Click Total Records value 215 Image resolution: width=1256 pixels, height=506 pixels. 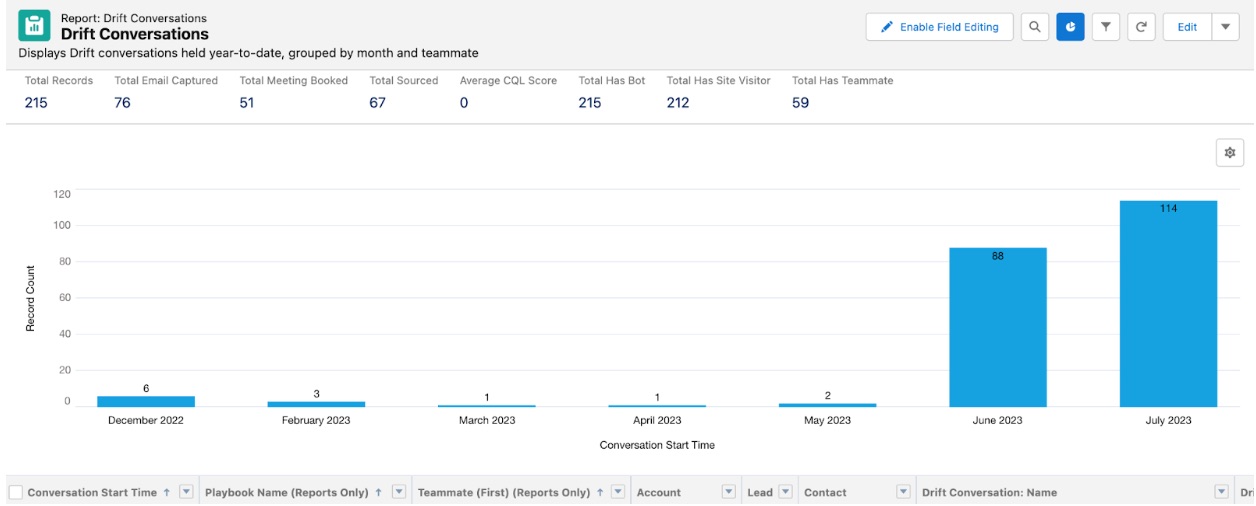pyautogui.click(x=36, y=102)
